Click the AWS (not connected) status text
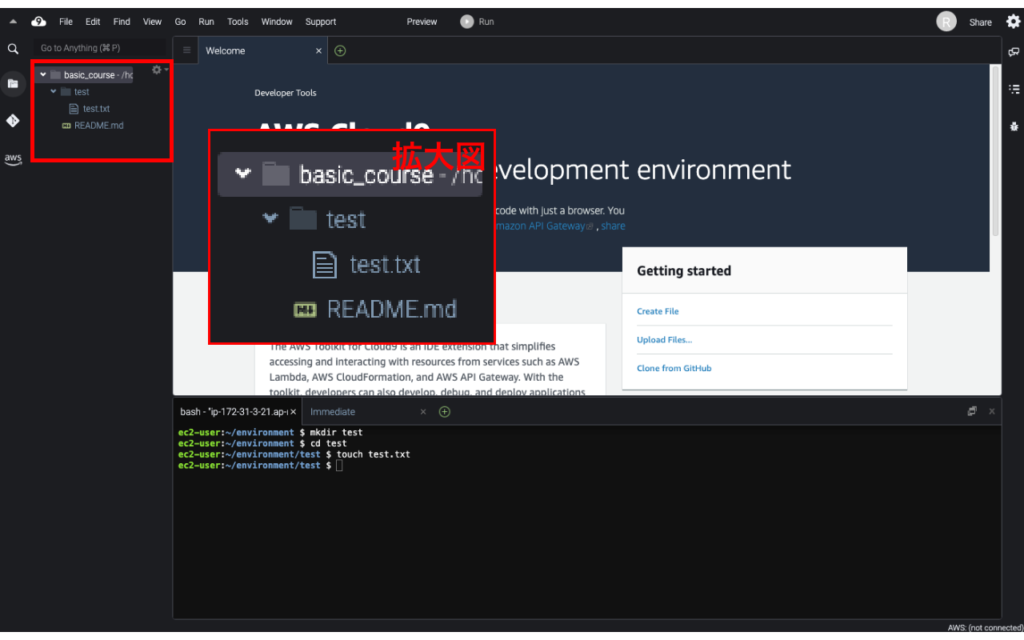This screenshot has height=640, width=1024. (x=985, y=628)
